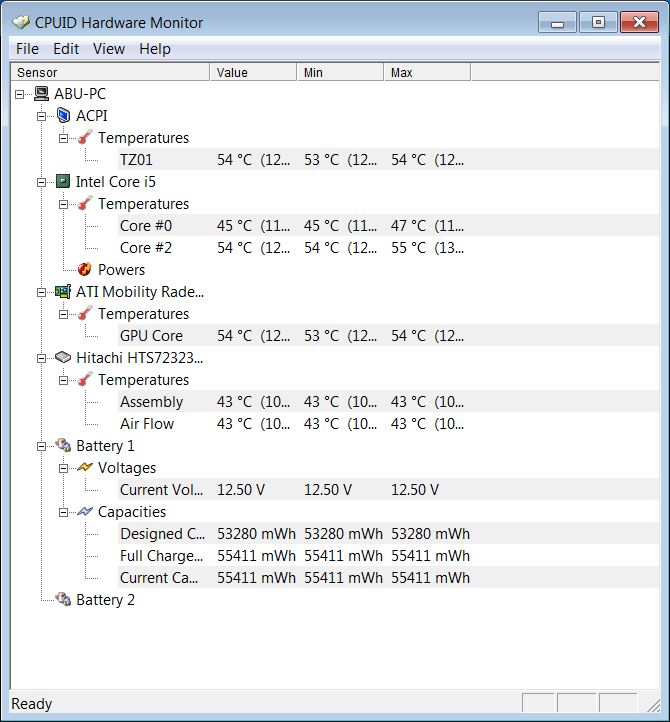
Task: Collapse the Intel Core i5 node
Action: point(41,182)
